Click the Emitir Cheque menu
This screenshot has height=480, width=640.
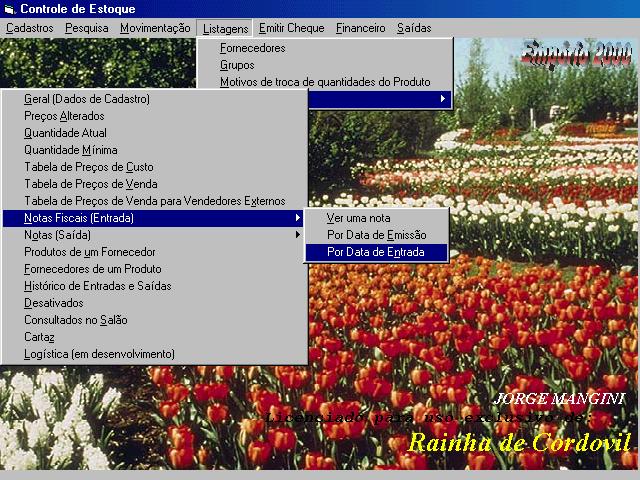click(x=291, y=28)
